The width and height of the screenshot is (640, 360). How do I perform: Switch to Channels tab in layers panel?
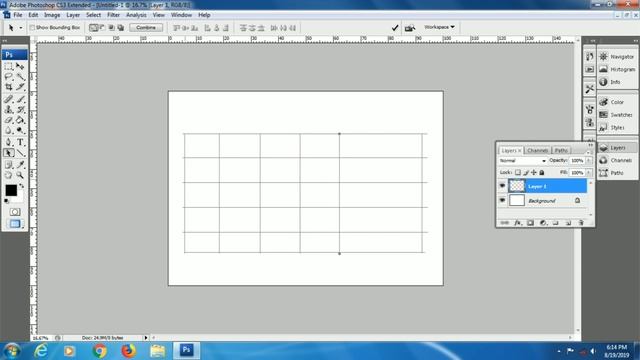coord(537,151)
